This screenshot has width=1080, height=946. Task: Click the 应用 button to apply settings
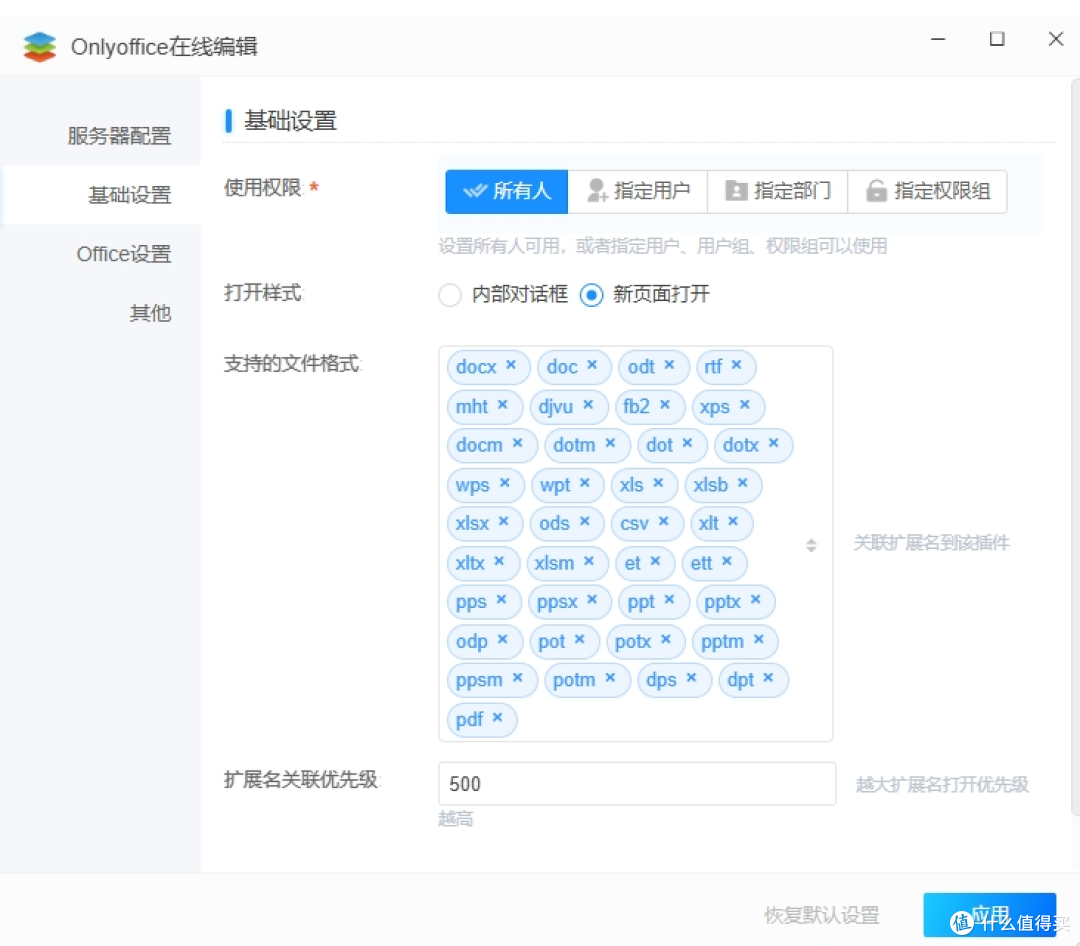990,913
